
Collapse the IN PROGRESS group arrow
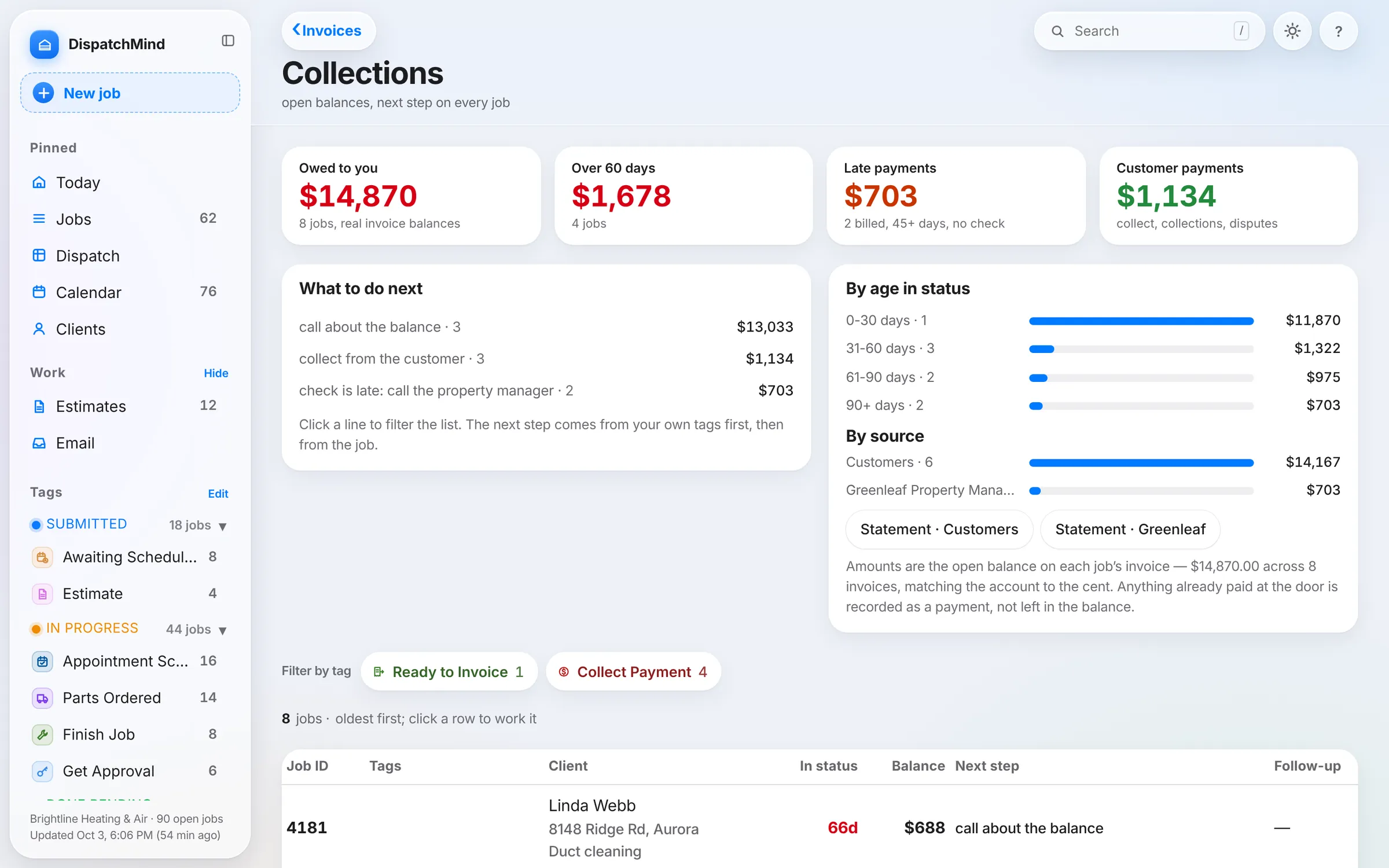click(x=223, y=630)
